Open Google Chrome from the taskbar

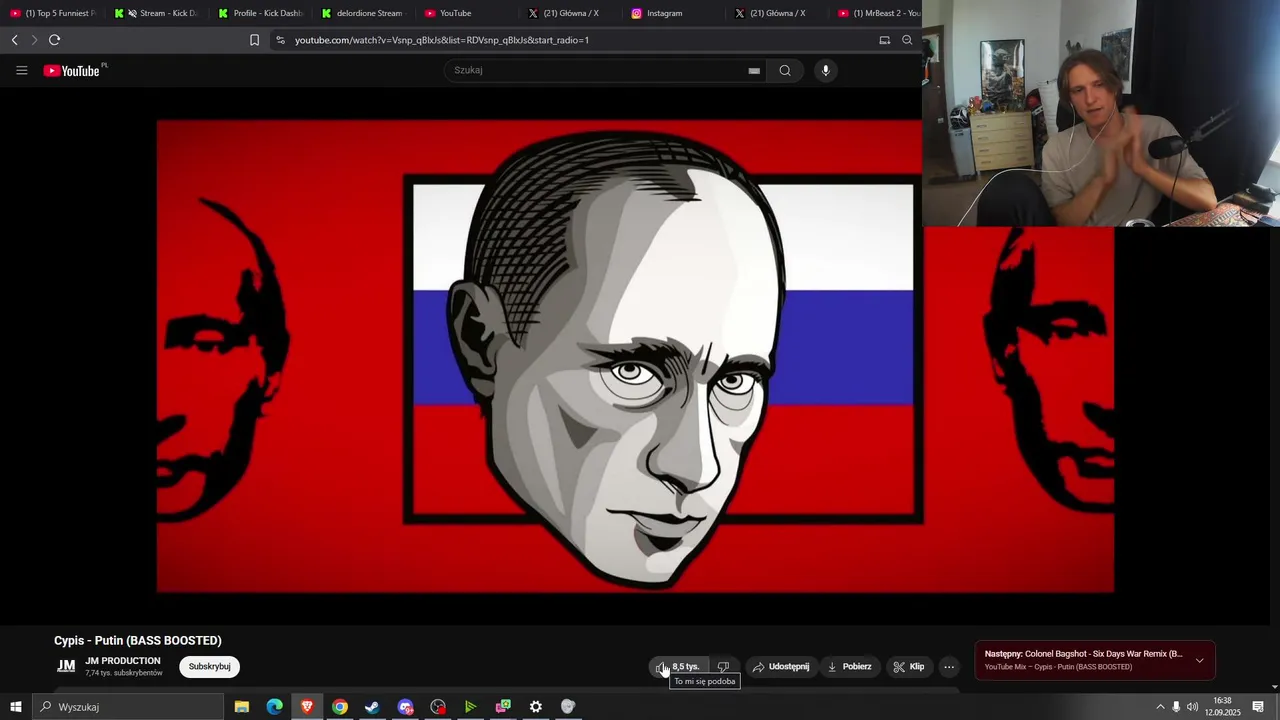[x=340, y=707]
